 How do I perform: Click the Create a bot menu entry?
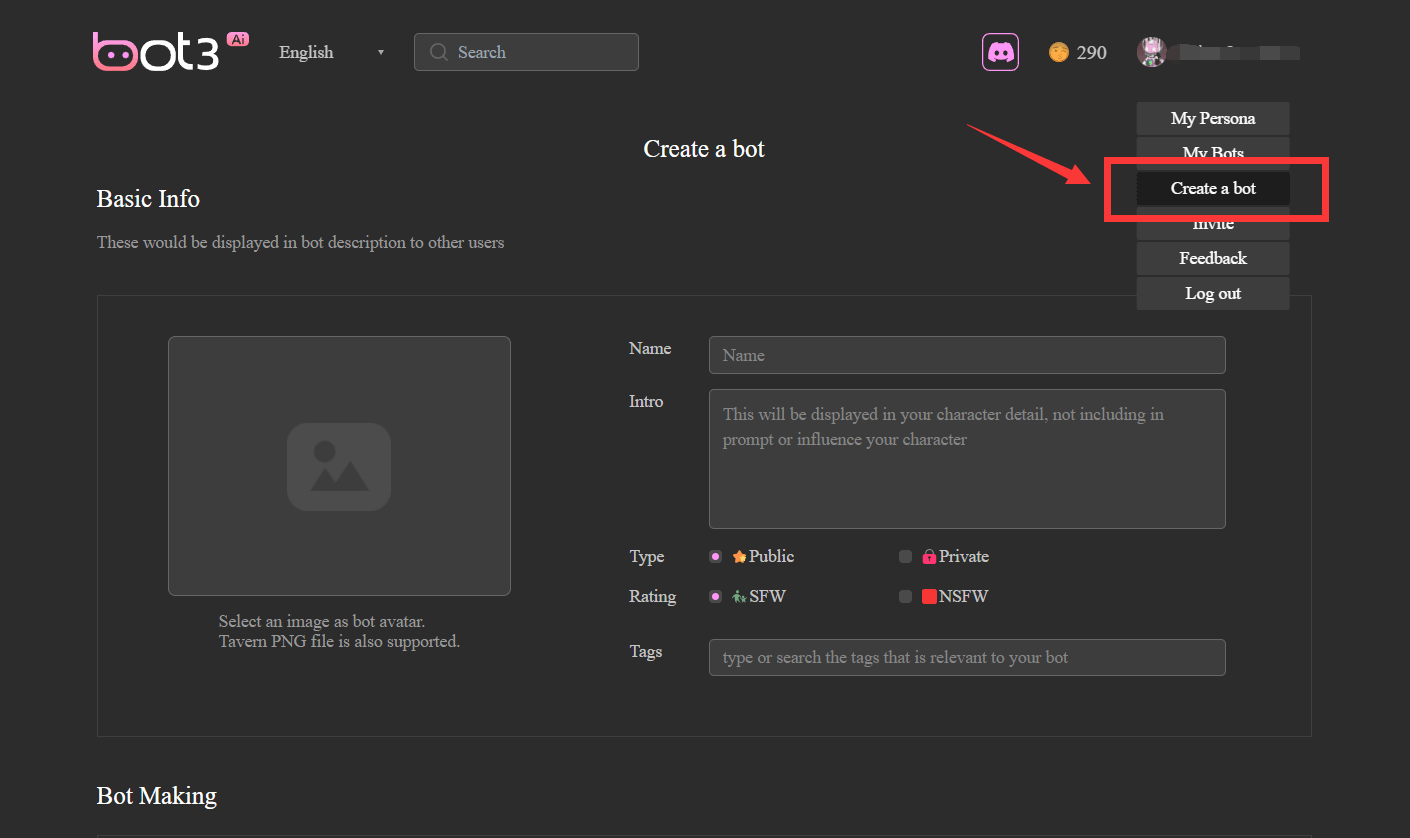point(1212,188)
